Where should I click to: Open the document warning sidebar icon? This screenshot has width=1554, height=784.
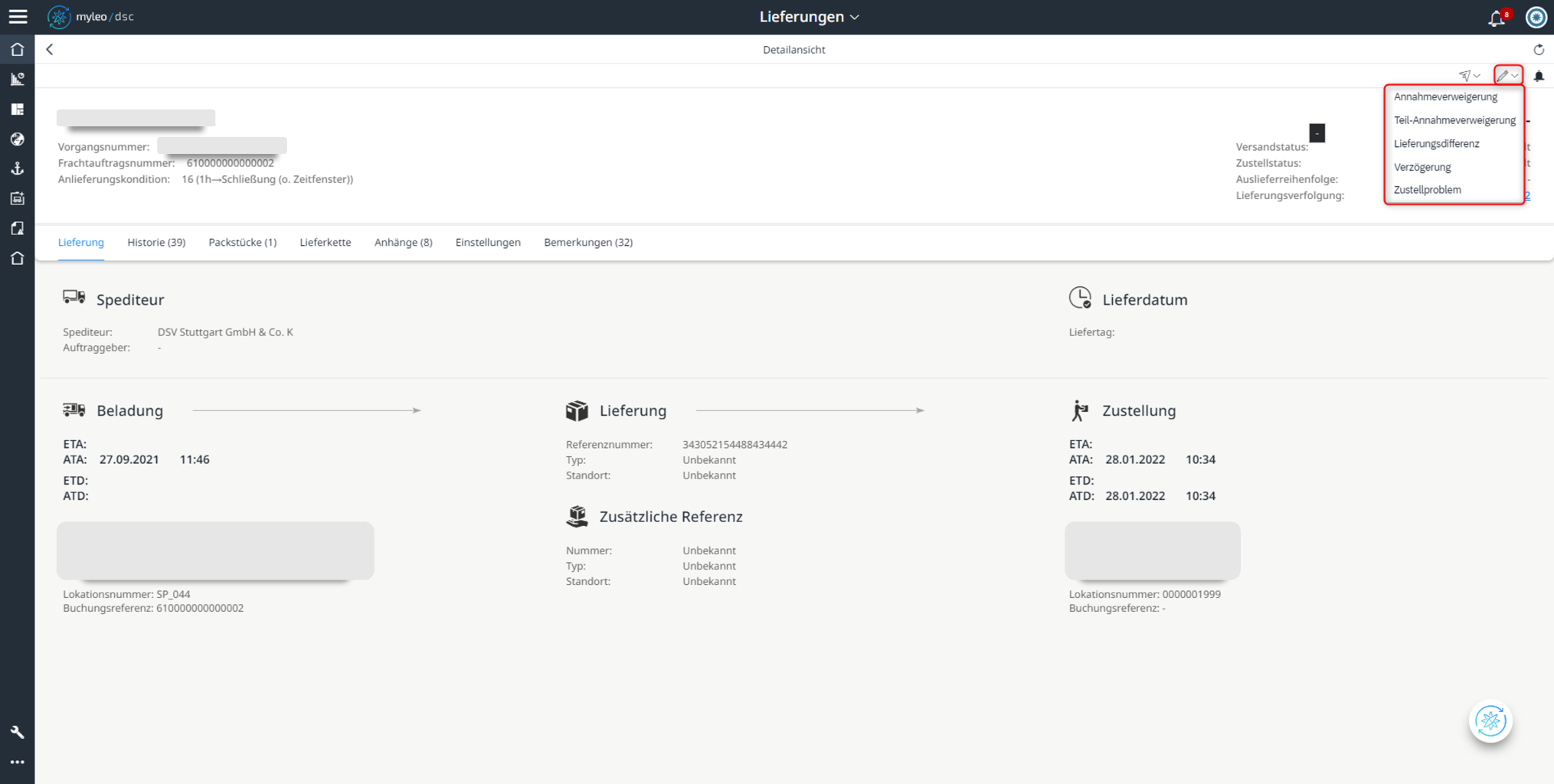[x=18, y=228]
